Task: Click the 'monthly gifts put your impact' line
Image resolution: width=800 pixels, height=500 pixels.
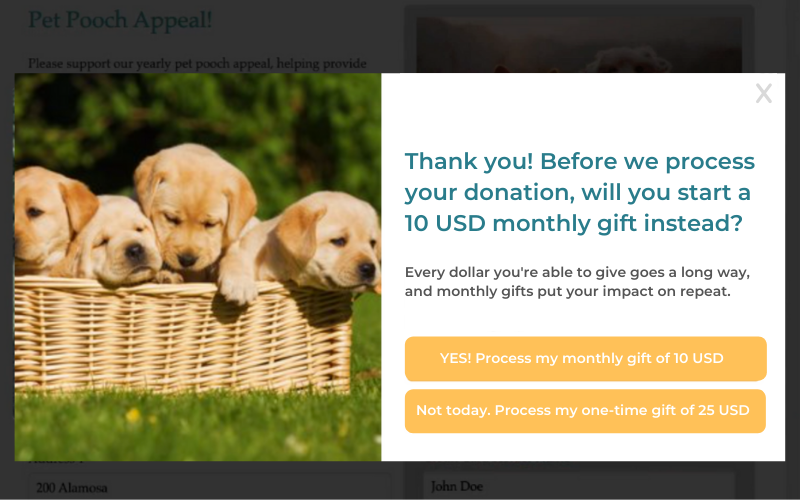Action: pos(567,292)
